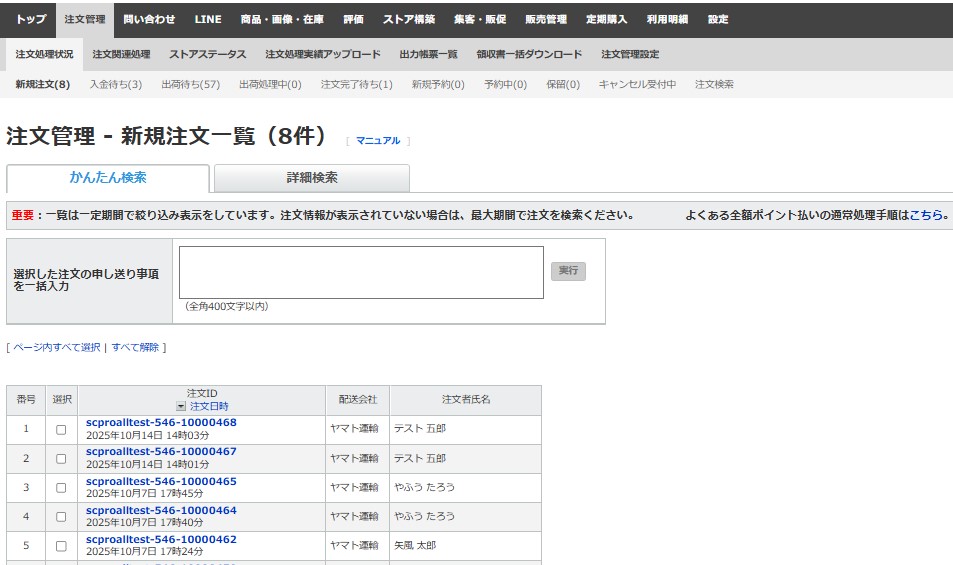Screen dimensions: 953x565
Task: Show the 出荷待ち(57) order list
Action: 190,85
